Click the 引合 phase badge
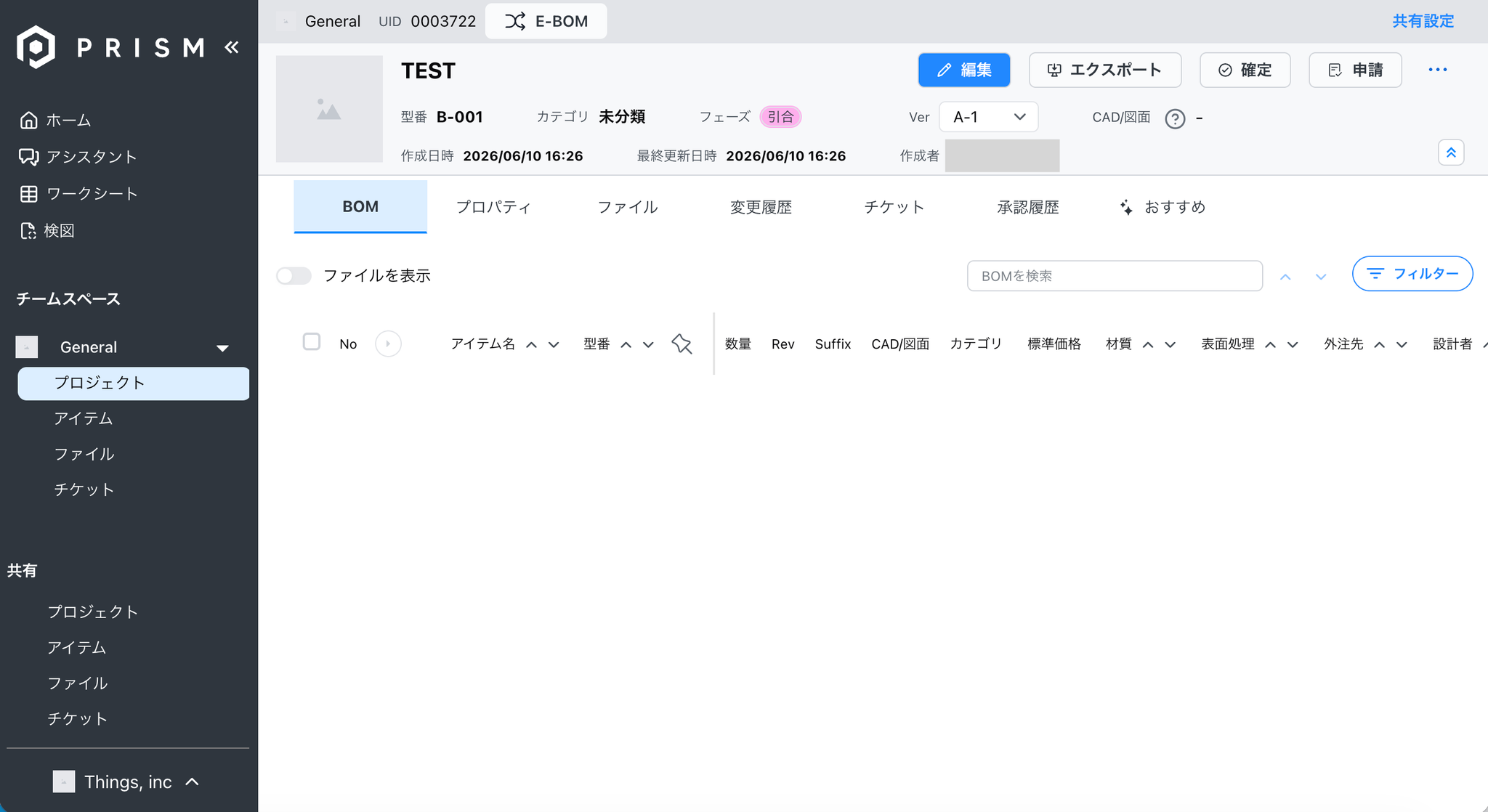 tap(781, 117)
